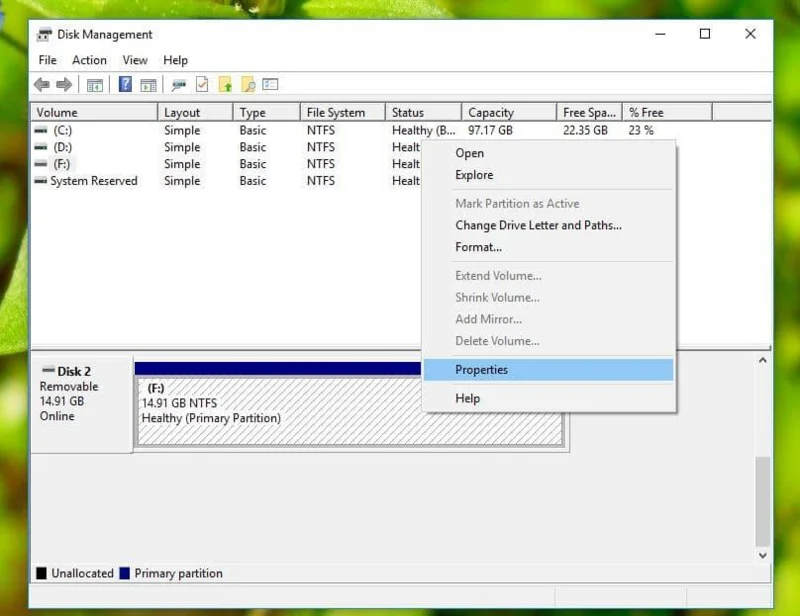The width and height of the screenshot is (800, 616).
Task: Click the checklist settings toolbar icon
Action: [270, 84]
